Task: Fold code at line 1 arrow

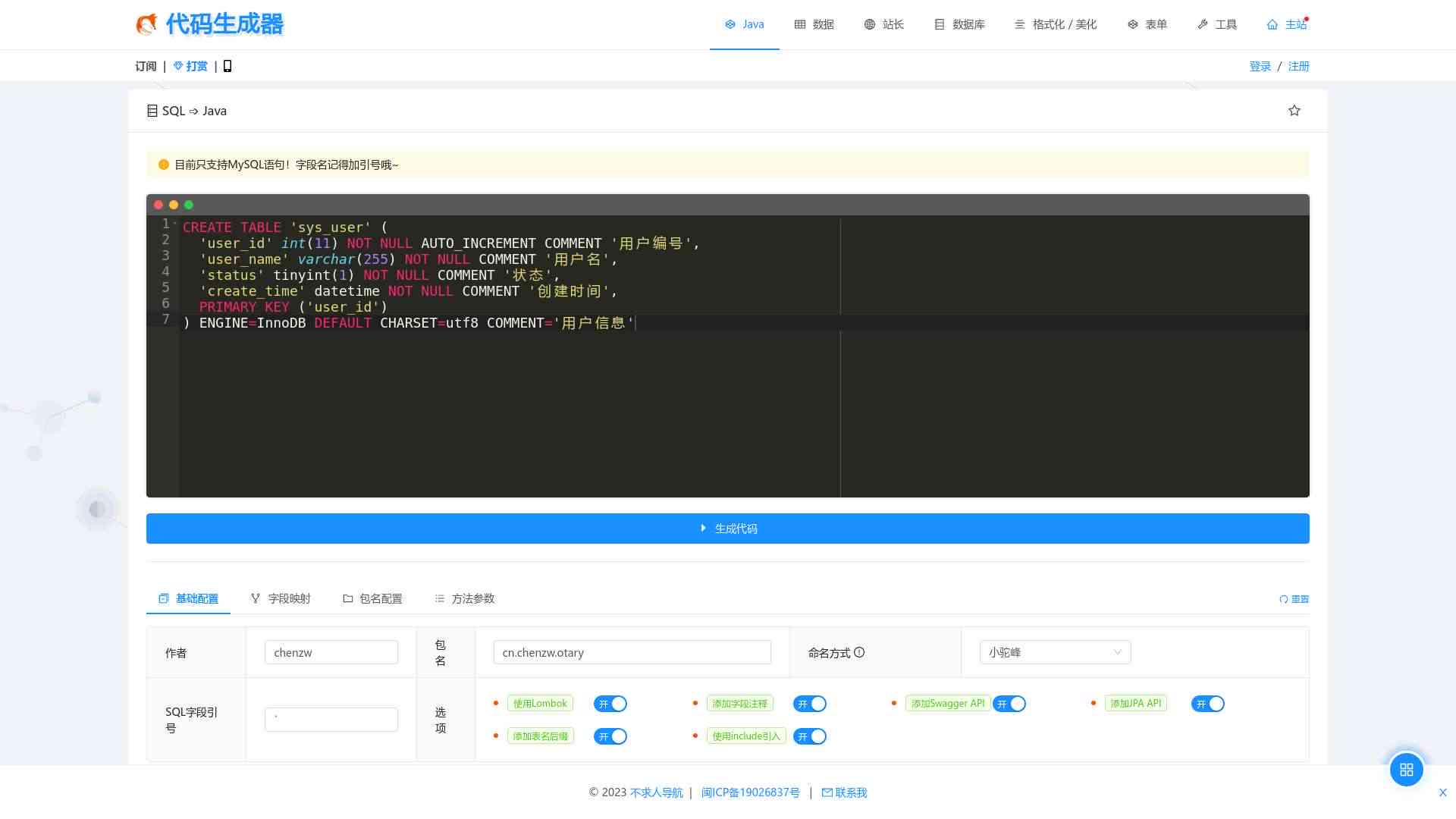Action: tap(175, 224)
